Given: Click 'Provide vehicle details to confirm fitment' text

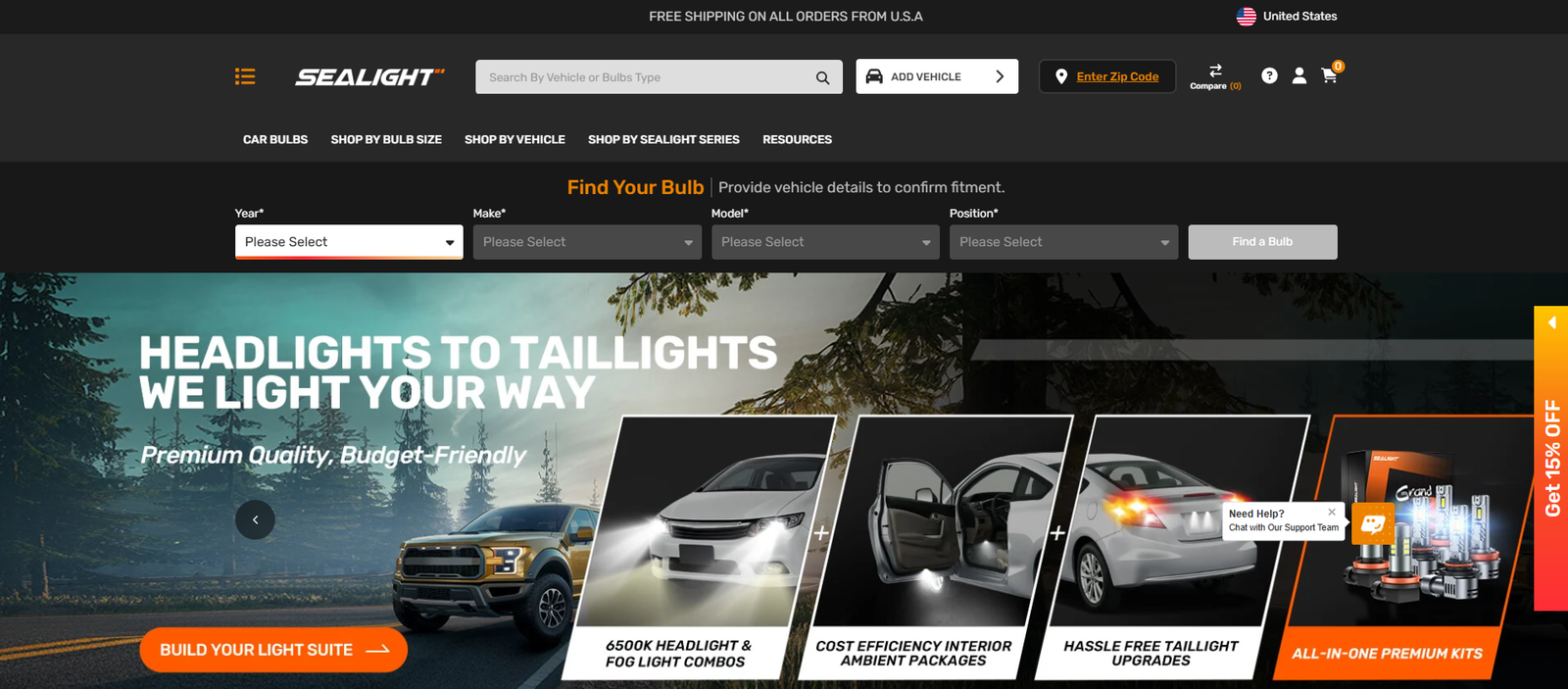Looking at the screenshot, I should [x=861, y=187].
